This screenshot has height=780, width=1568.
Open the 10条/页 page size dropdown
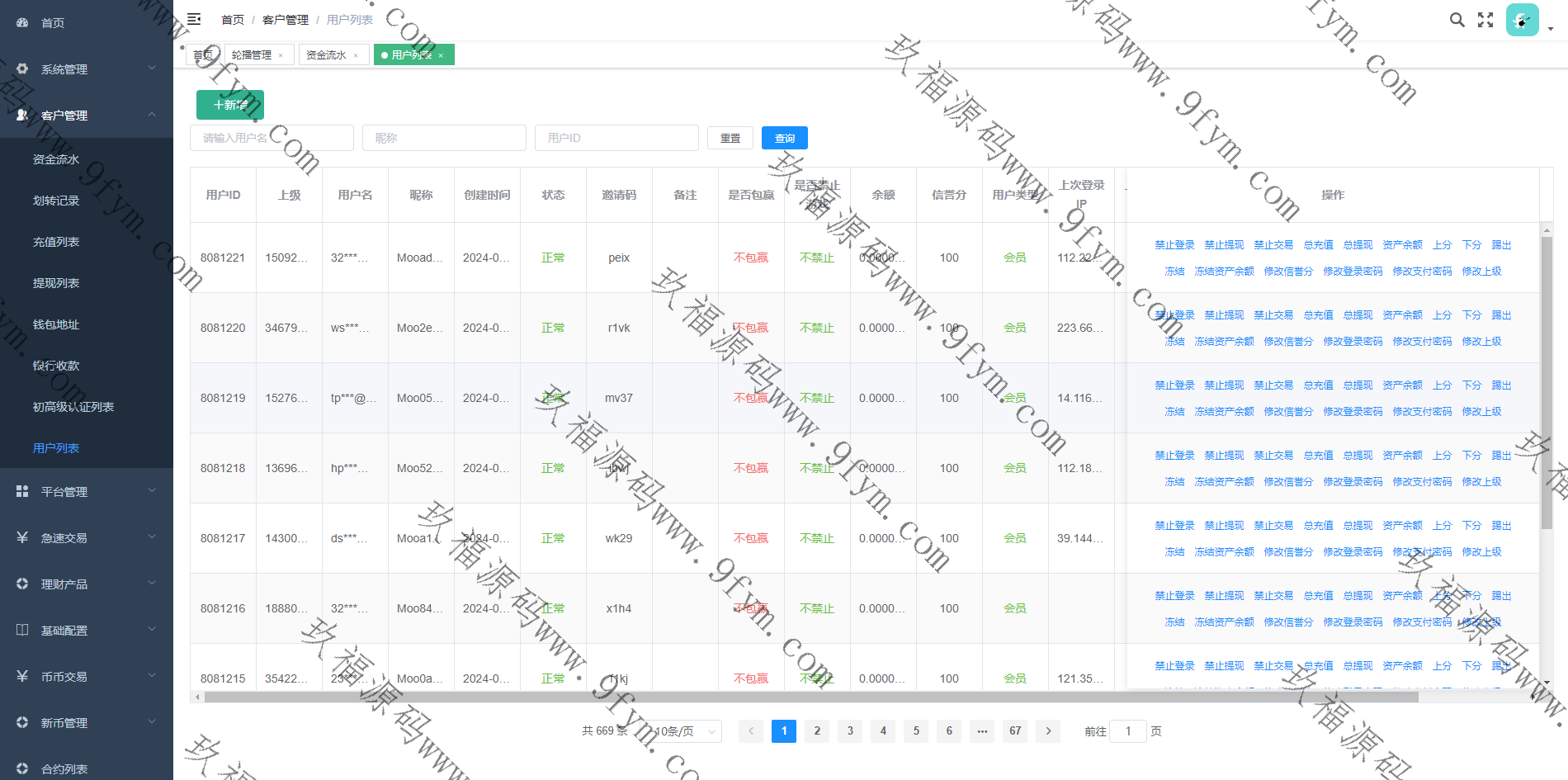coord(685,731)
